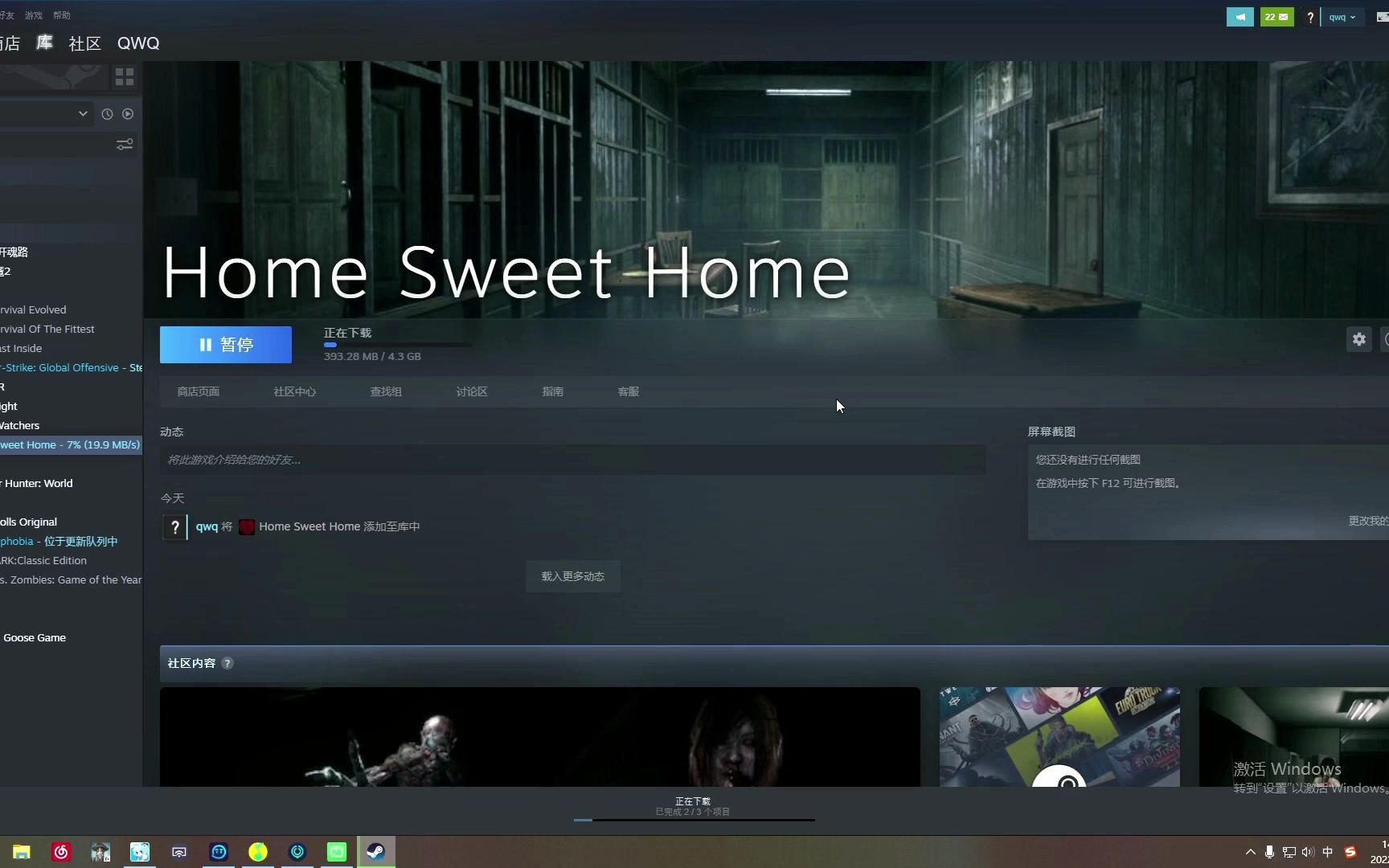Switch library to grid view icon

point(125,77)
